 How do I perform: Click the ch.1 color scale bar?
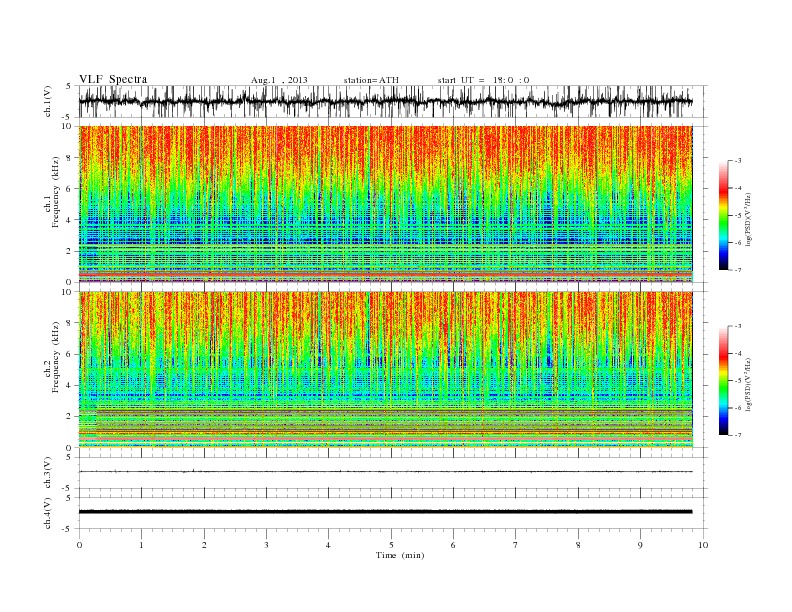point(723,215)
